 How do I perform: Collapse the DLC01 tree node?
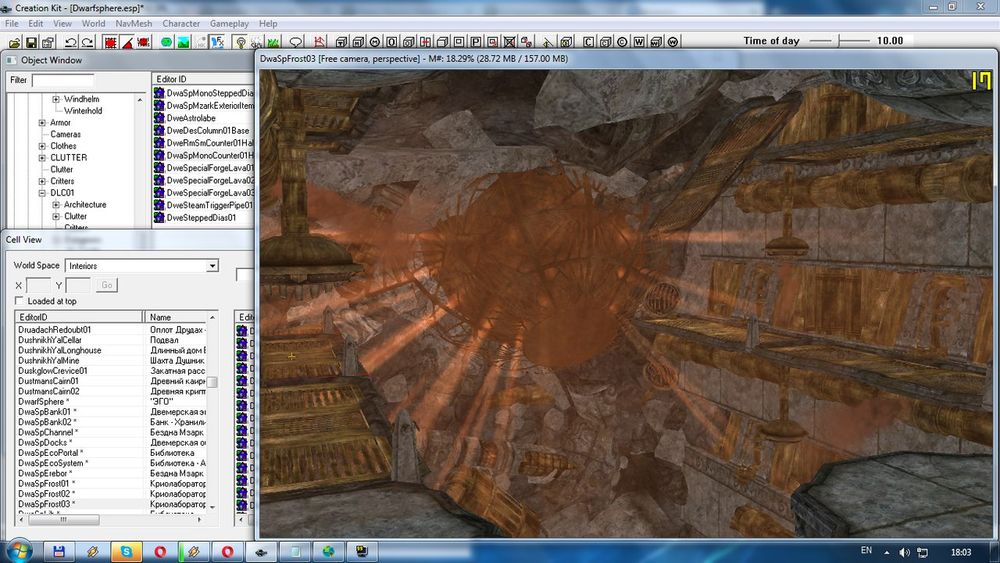coord(42,193)
